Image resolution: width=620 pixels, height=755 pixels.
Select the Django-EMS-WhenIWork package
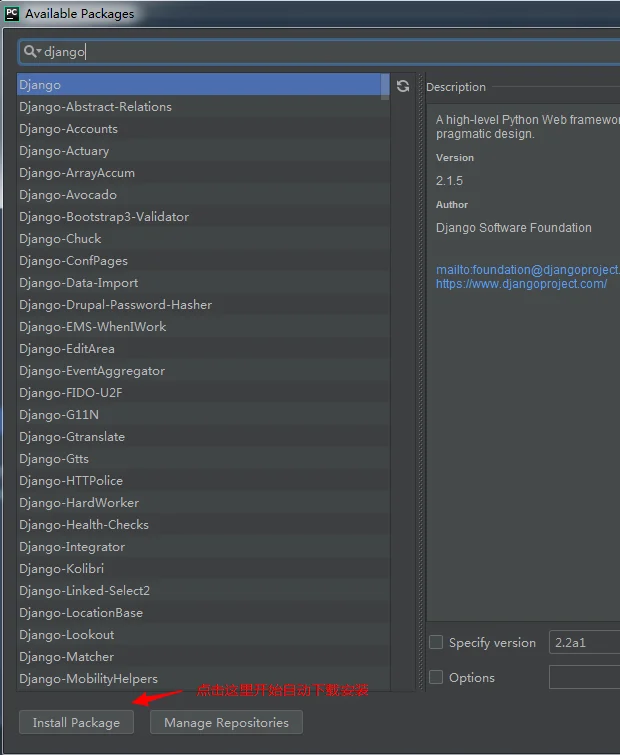[204, 326]
